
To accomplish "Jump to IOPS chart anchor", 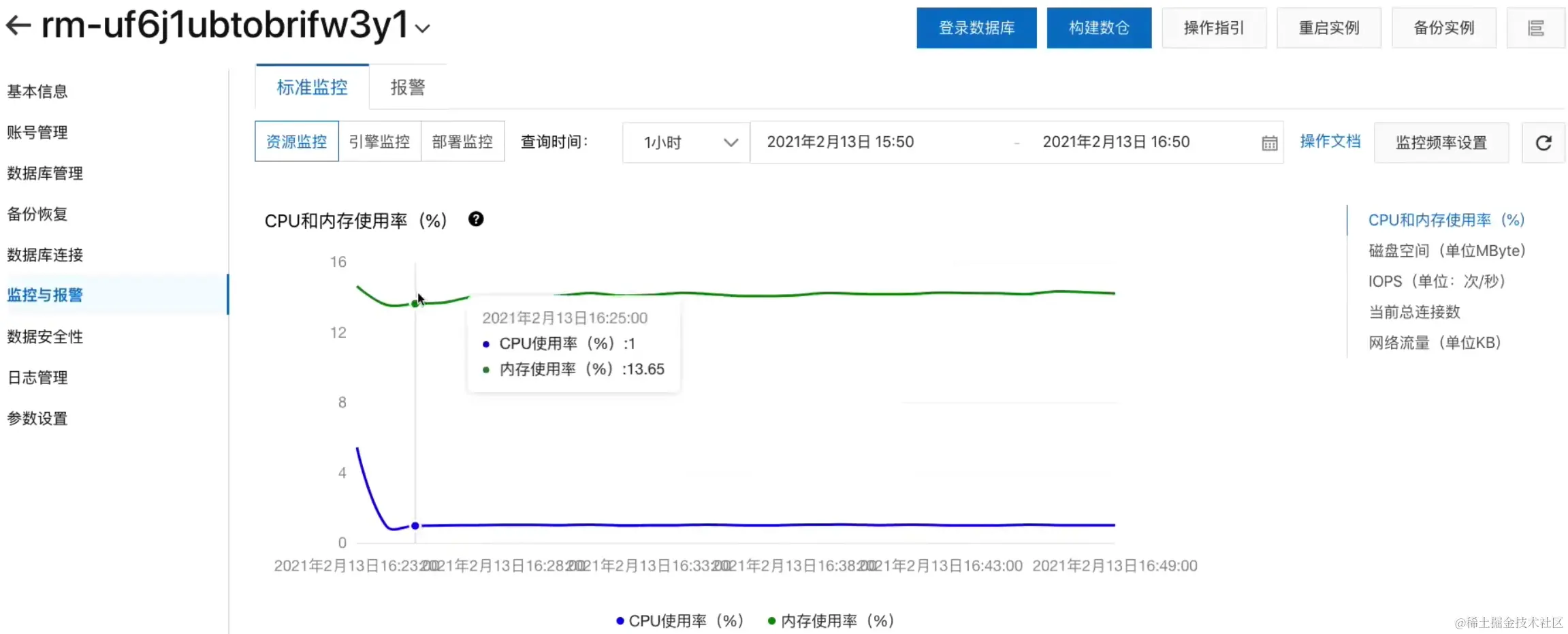I will (1437, 281).
